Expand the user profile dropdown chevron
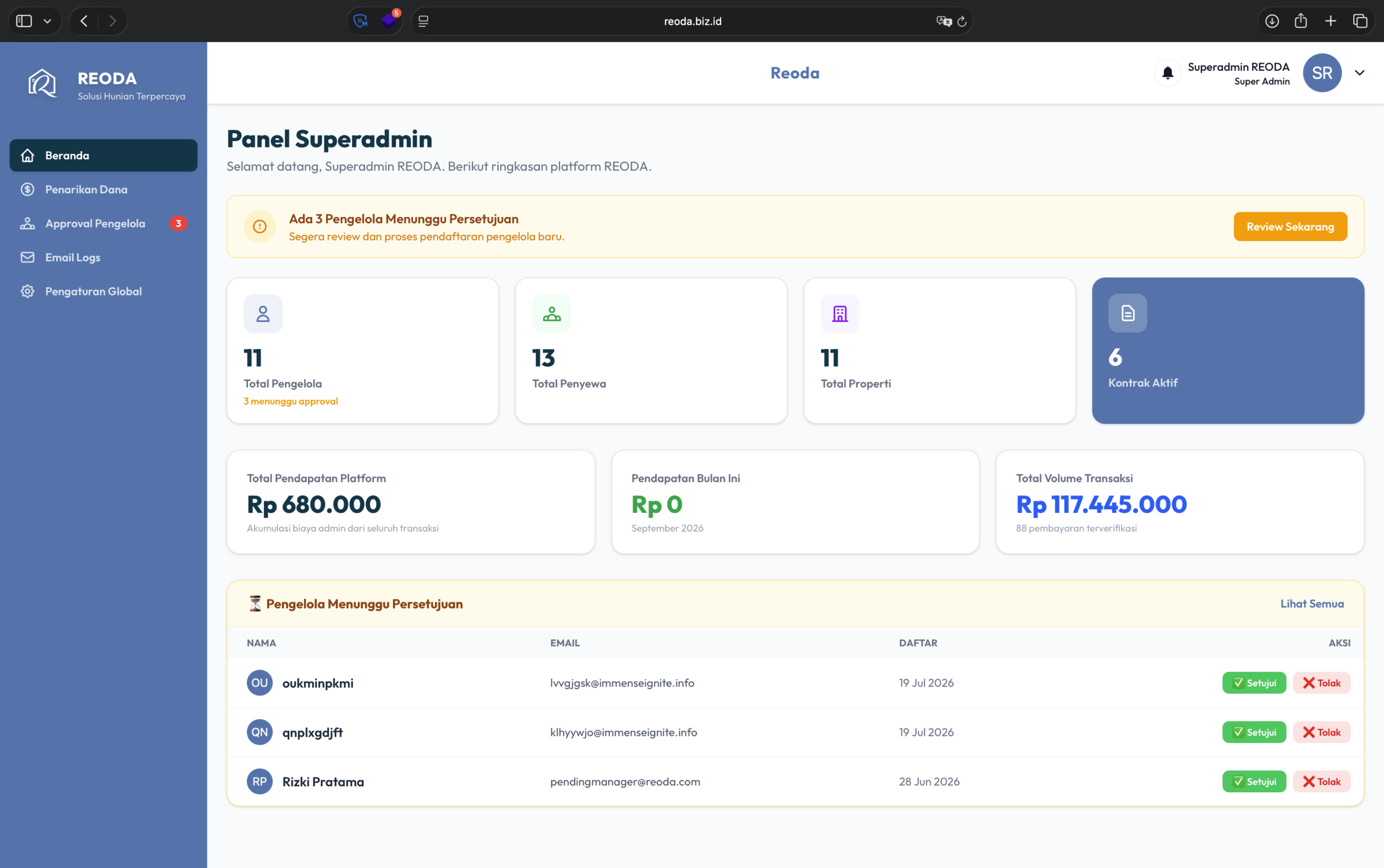 [1359, 73]
